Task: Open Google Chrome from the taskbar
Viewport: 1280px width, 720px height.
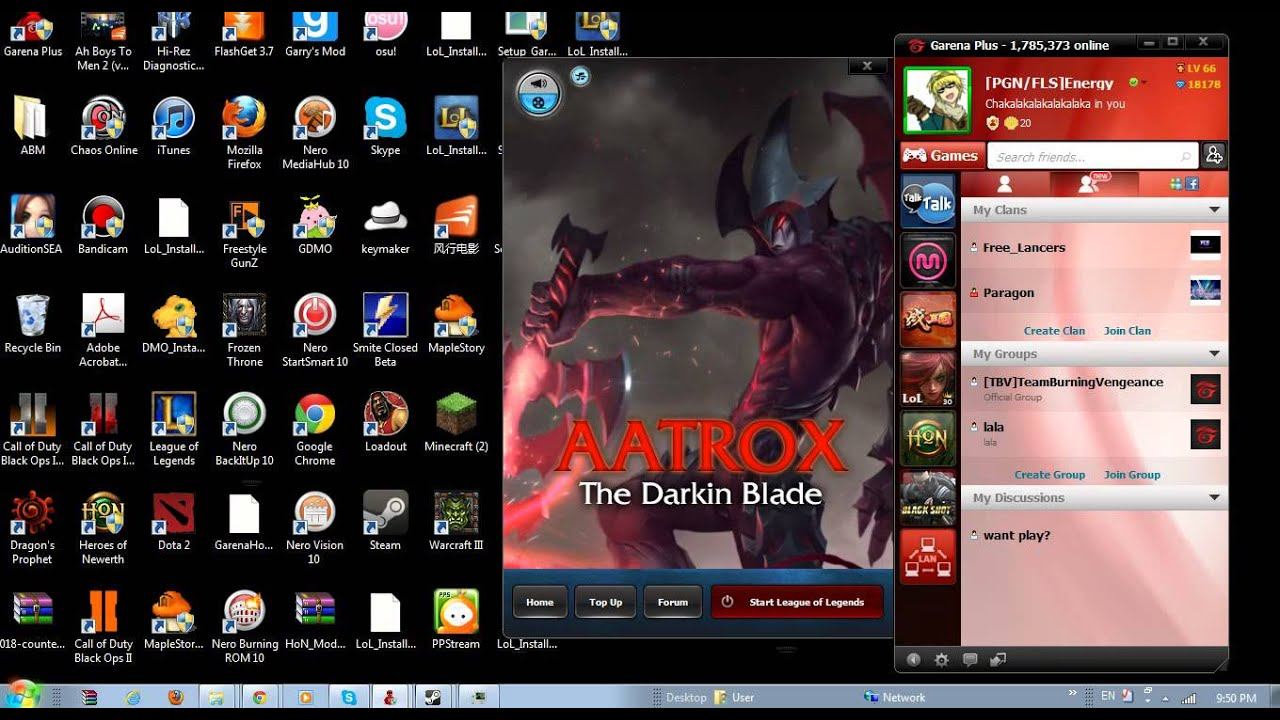Action: 259,698
